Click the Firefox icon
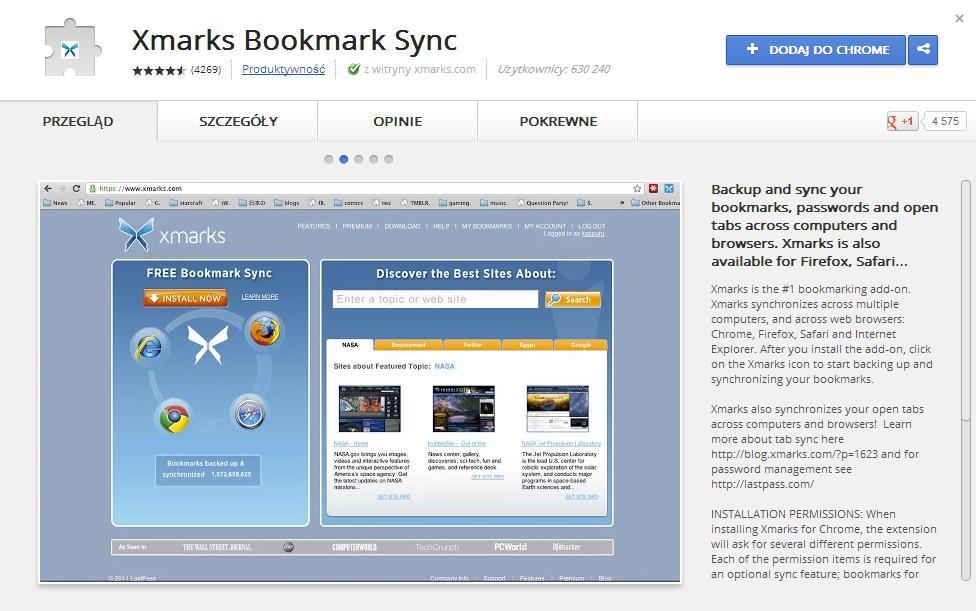Viewport: 976px width, 611px height. point(265,330)
